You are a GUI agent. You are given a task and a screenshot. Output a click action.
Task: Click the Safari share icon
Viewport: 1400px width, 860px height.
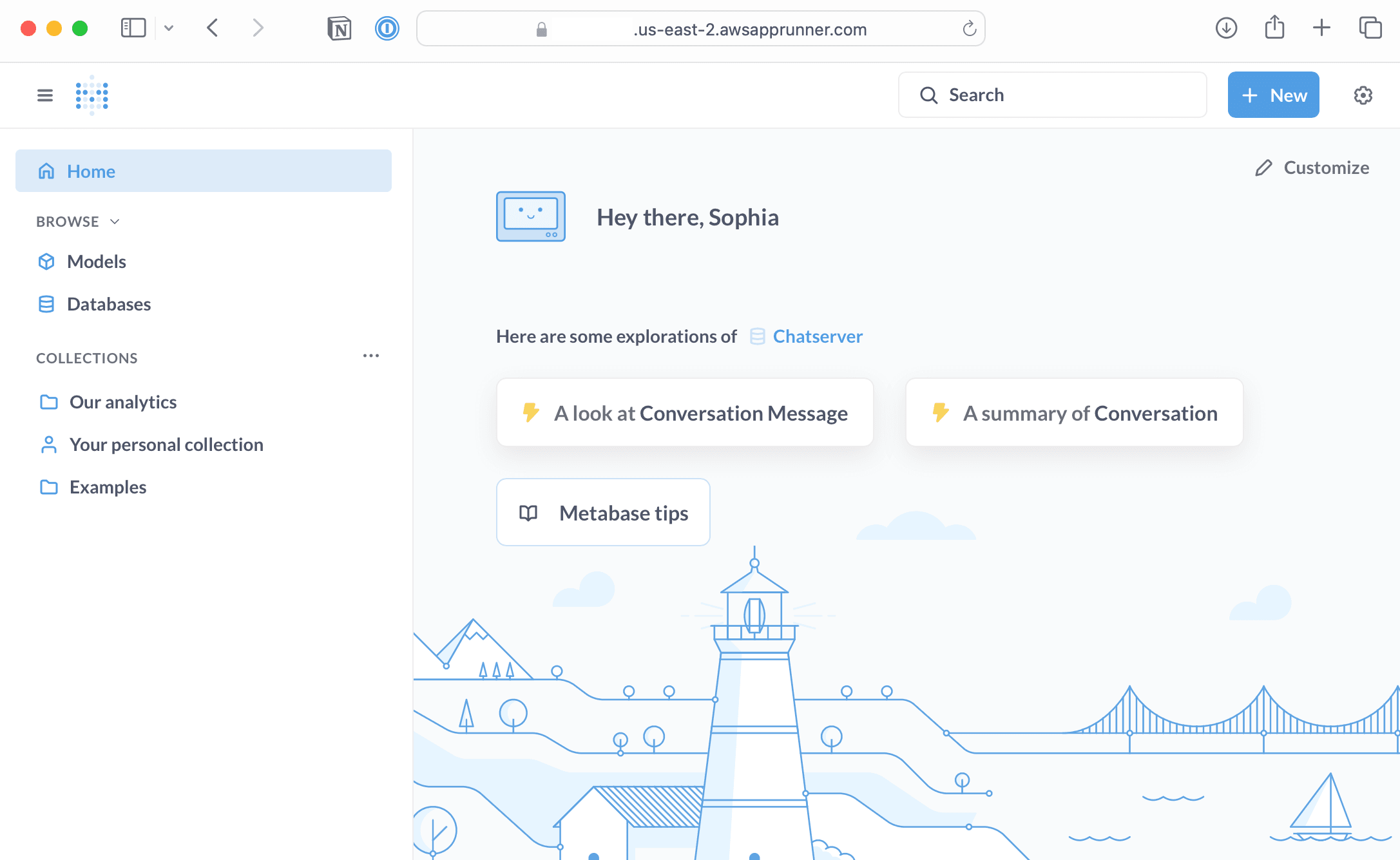click(1274, 27)
